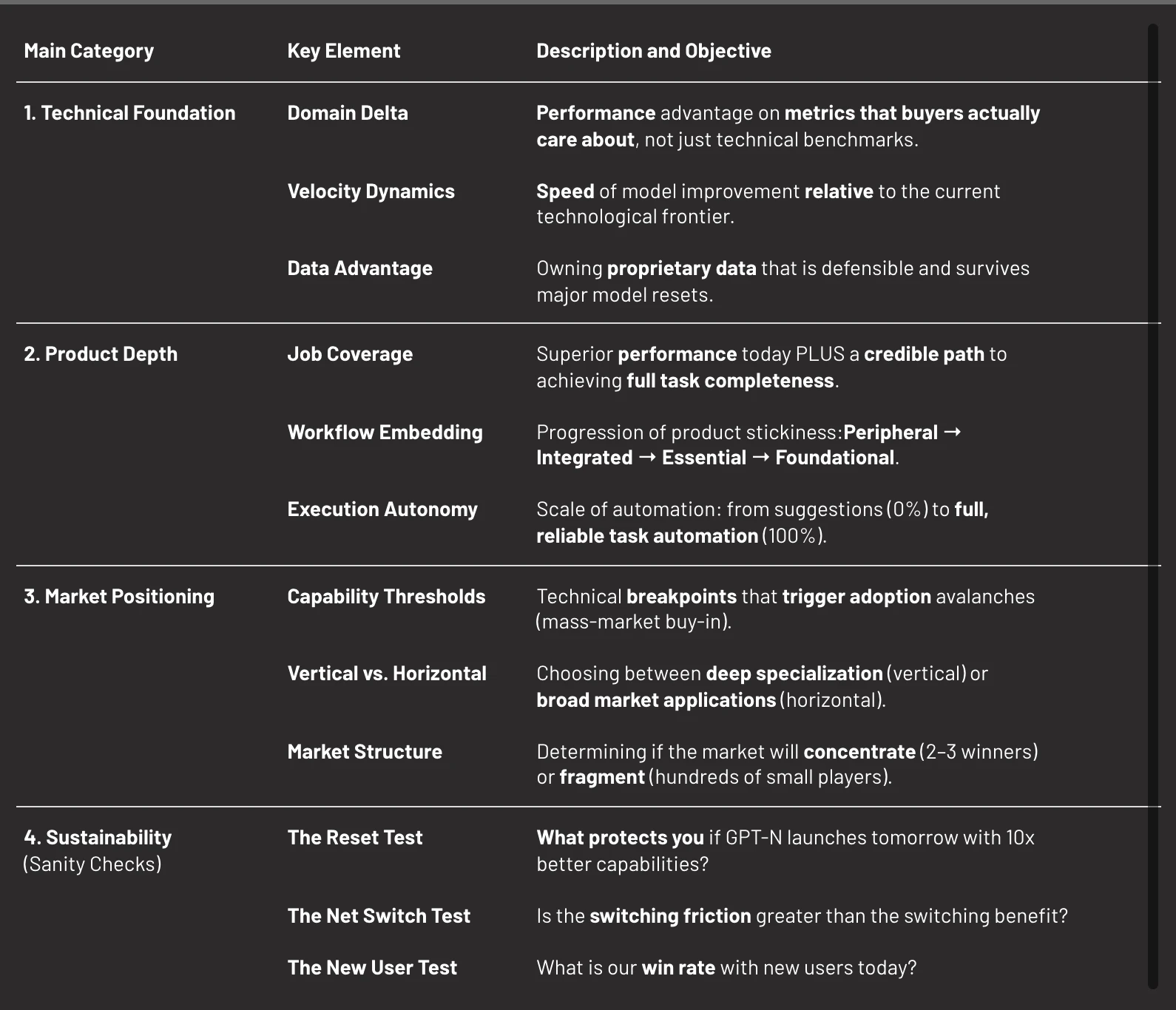This screenshot has width=1176, height=1010.
Task: Click the "Data Advantage" key element
Action: pyautogui.click(x=359, y=268)
